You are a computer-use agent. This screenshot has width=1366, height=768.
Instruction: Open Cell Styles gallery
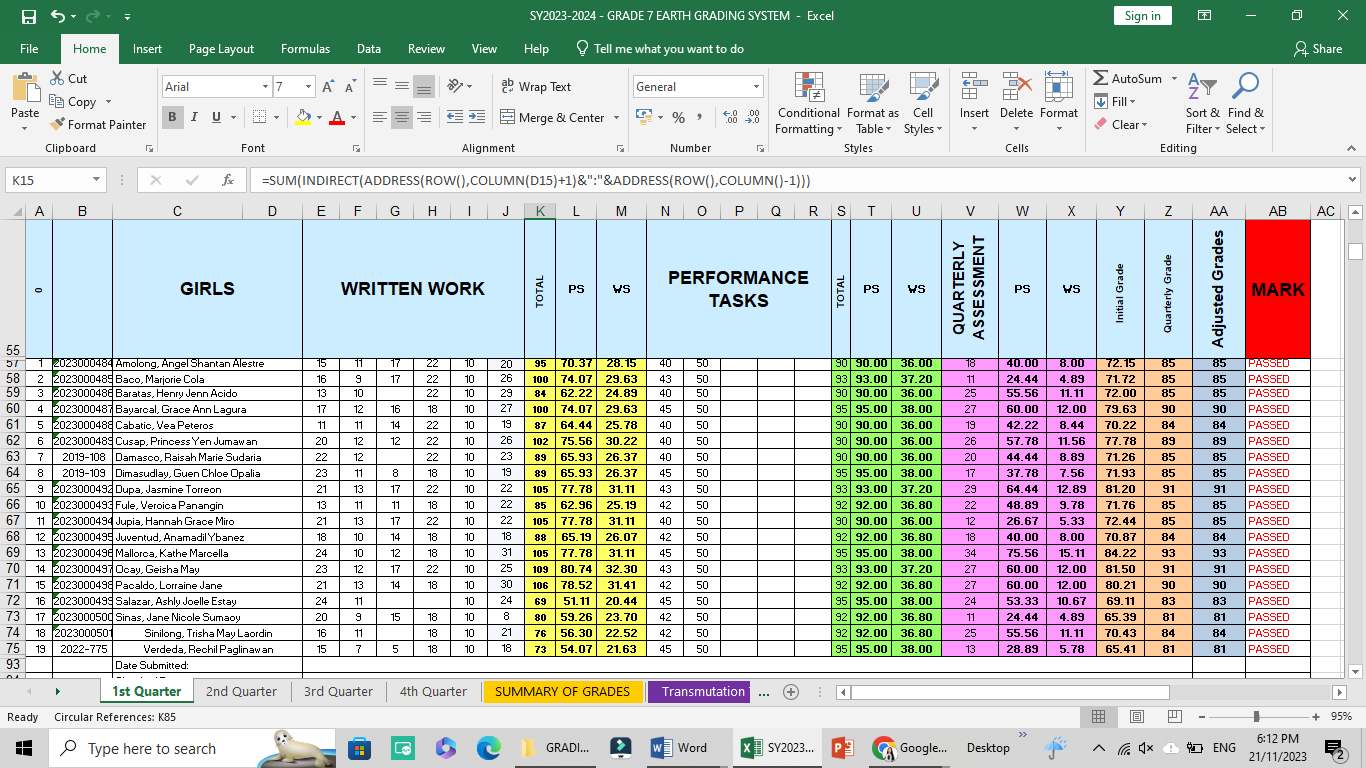coord(922,104)
